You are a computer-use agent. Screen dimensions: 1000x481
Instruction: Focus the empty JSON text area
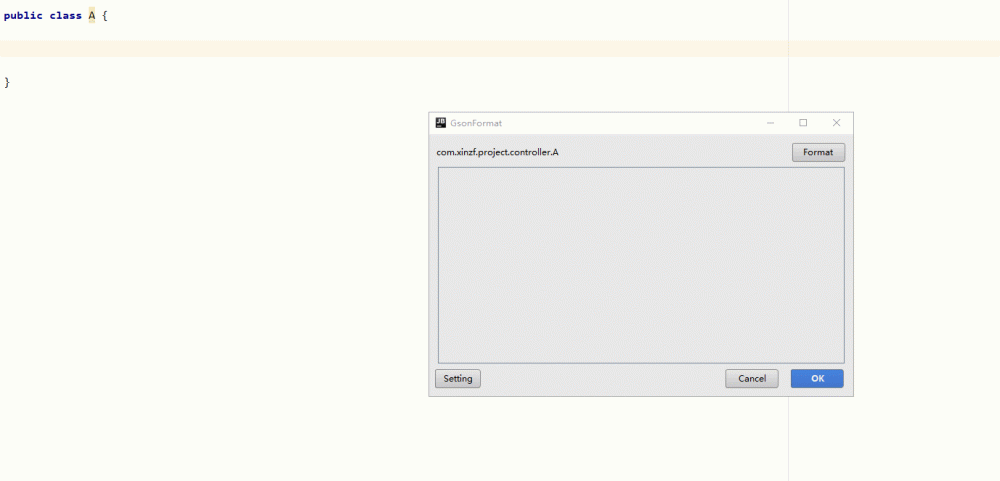641,265
